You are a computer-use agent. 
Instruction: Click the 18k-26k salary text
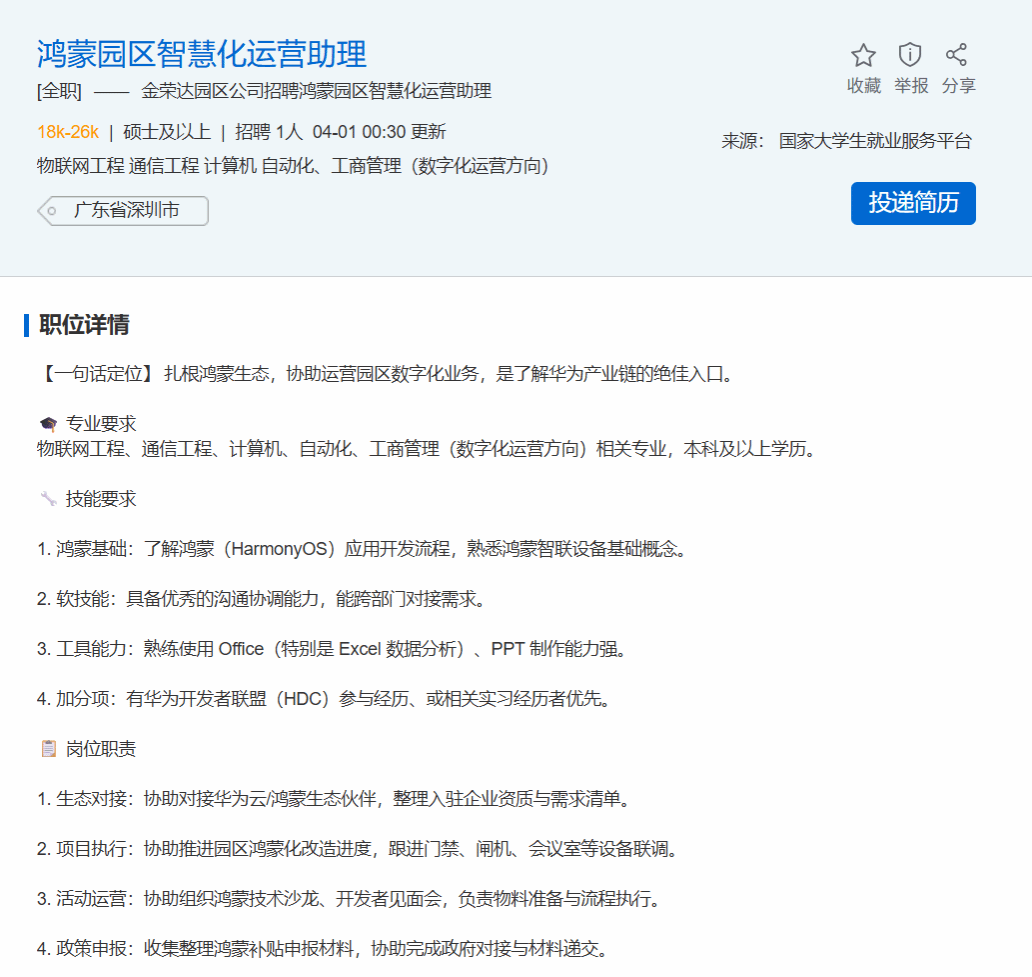click(x=68, y=132)
